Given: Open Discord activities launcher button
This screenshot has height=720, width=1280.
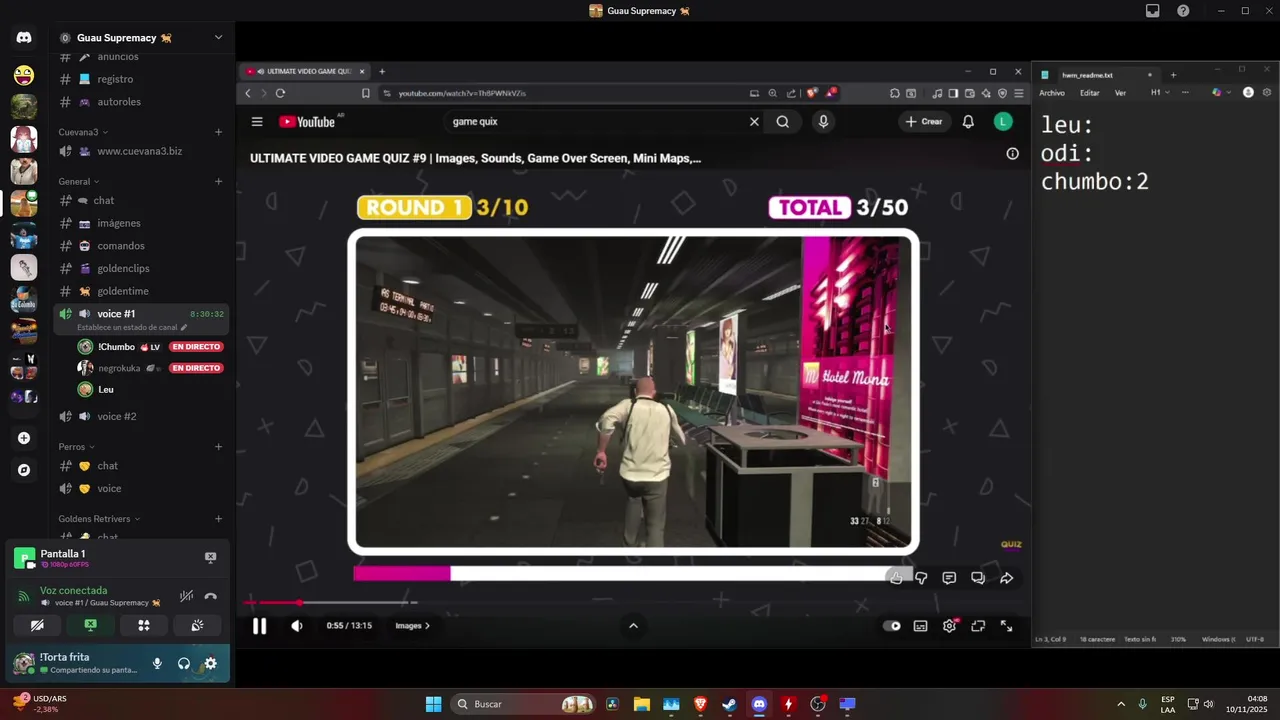Looking at the screenshot, I should [144, 625].
